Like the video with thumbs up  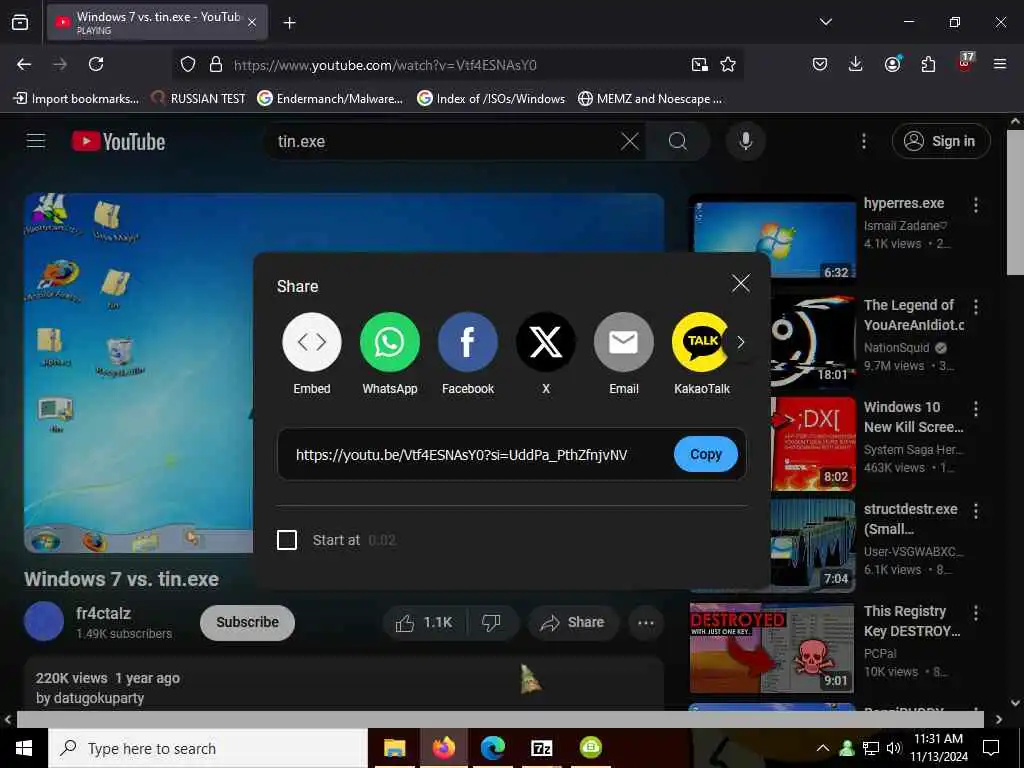pyautogui.click(x=424, y=623)
